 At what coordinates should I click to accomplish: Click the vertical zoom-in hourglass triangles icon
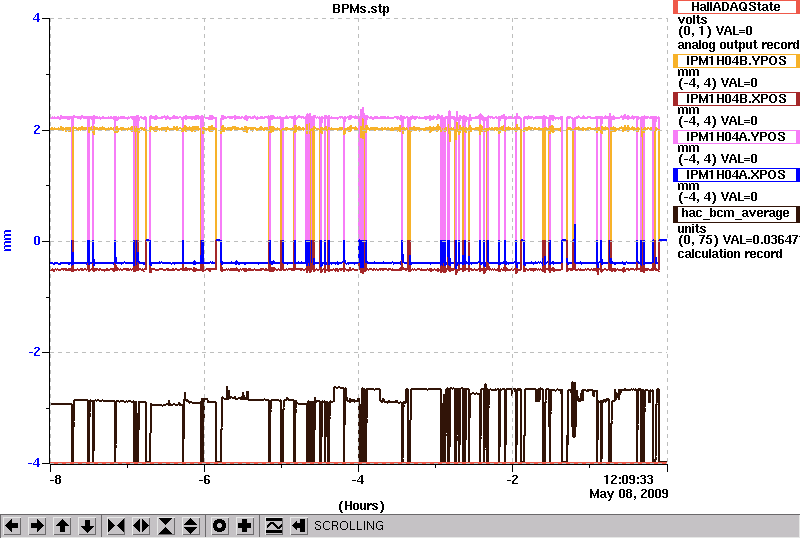click(166, 526)
